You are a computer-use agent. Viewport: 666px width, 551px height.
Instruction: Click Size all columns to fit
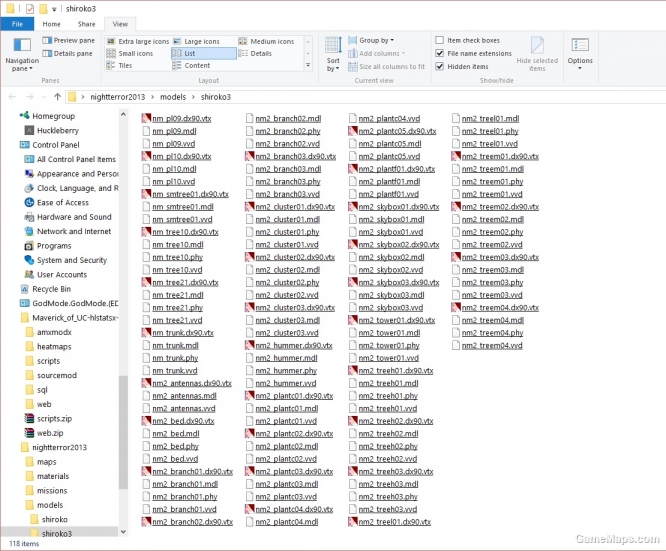pyautogui.click(x=386, y=66)
